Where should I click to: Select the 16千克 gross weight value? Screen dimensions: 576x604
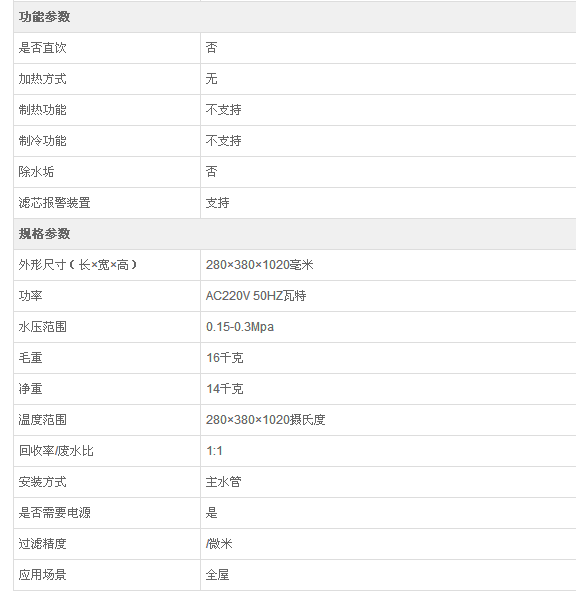pos(225,358)
